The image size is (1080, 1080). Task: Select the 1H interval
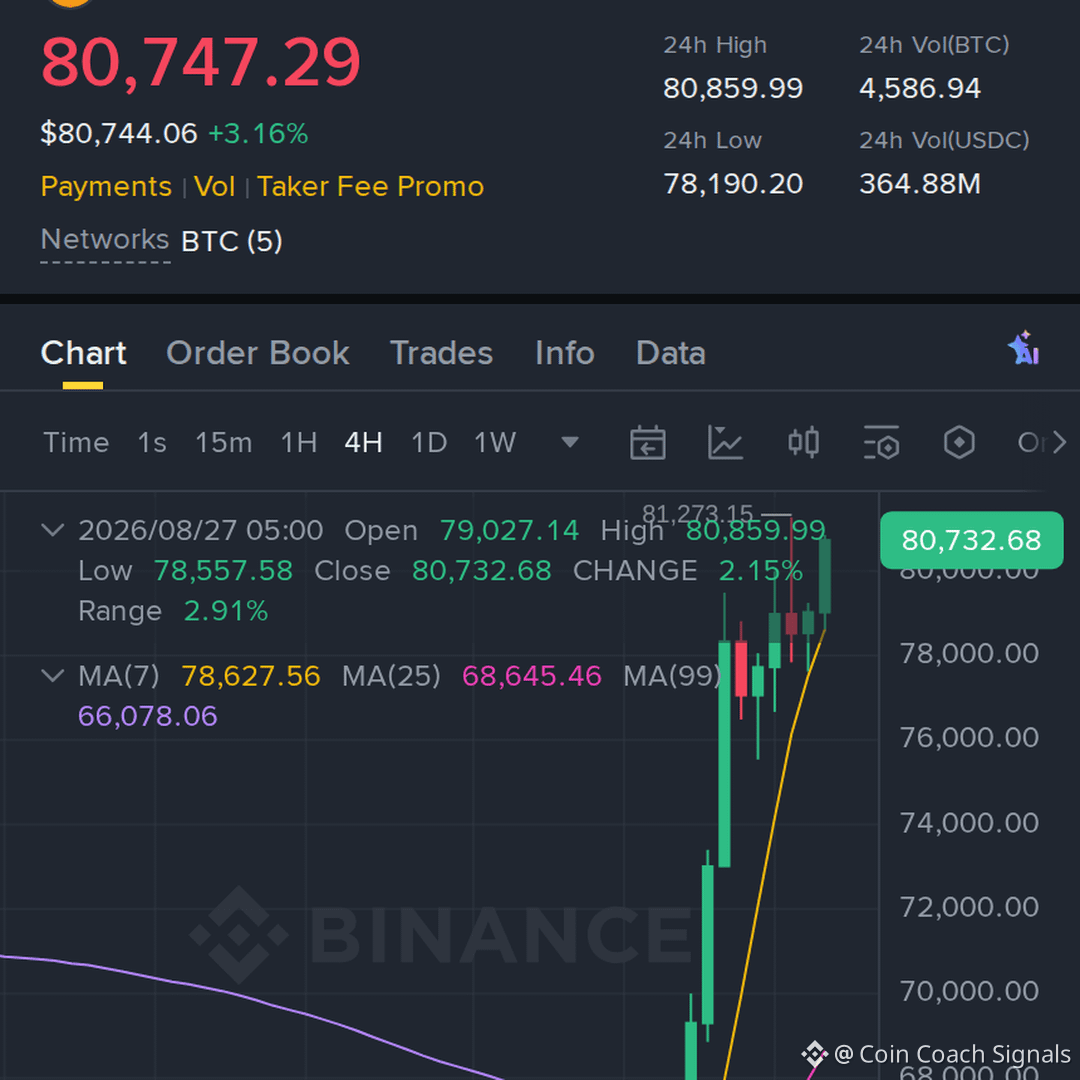[299, 442]
